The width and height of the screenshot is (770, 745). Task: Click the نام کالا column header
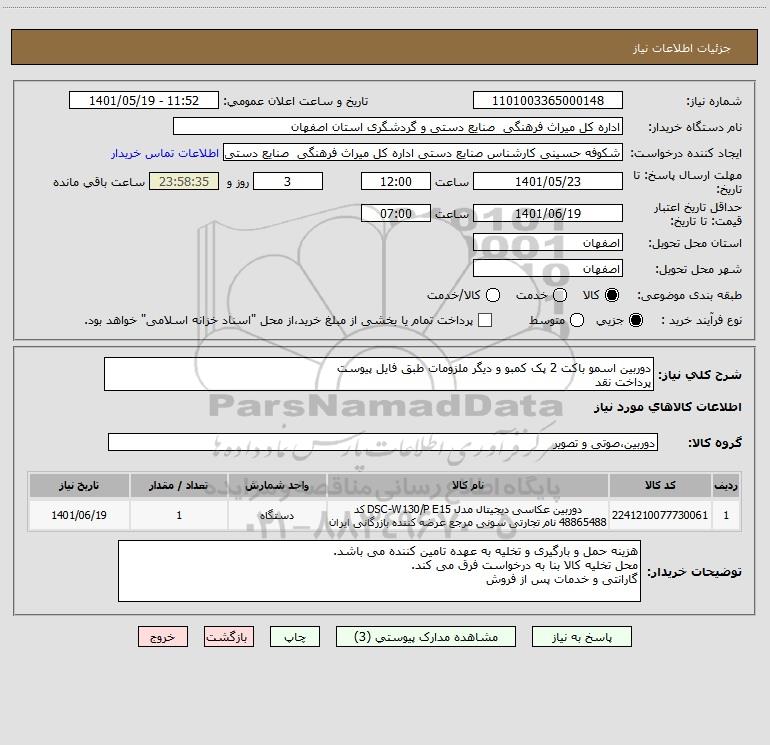(468, 486)
